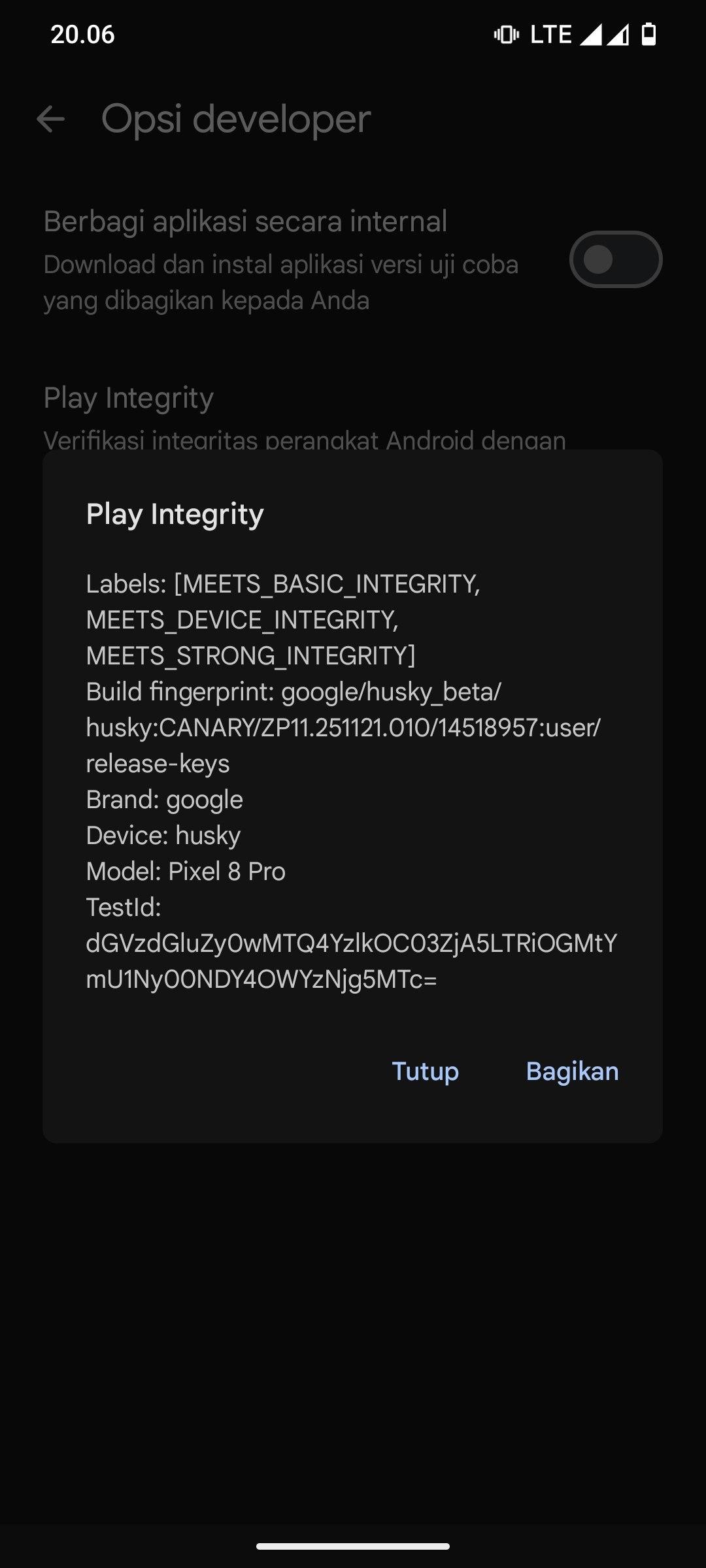This screenshot has width=706, height=1568.
Task: Tap the clock showing 20.06
Action: click(82, 34)
